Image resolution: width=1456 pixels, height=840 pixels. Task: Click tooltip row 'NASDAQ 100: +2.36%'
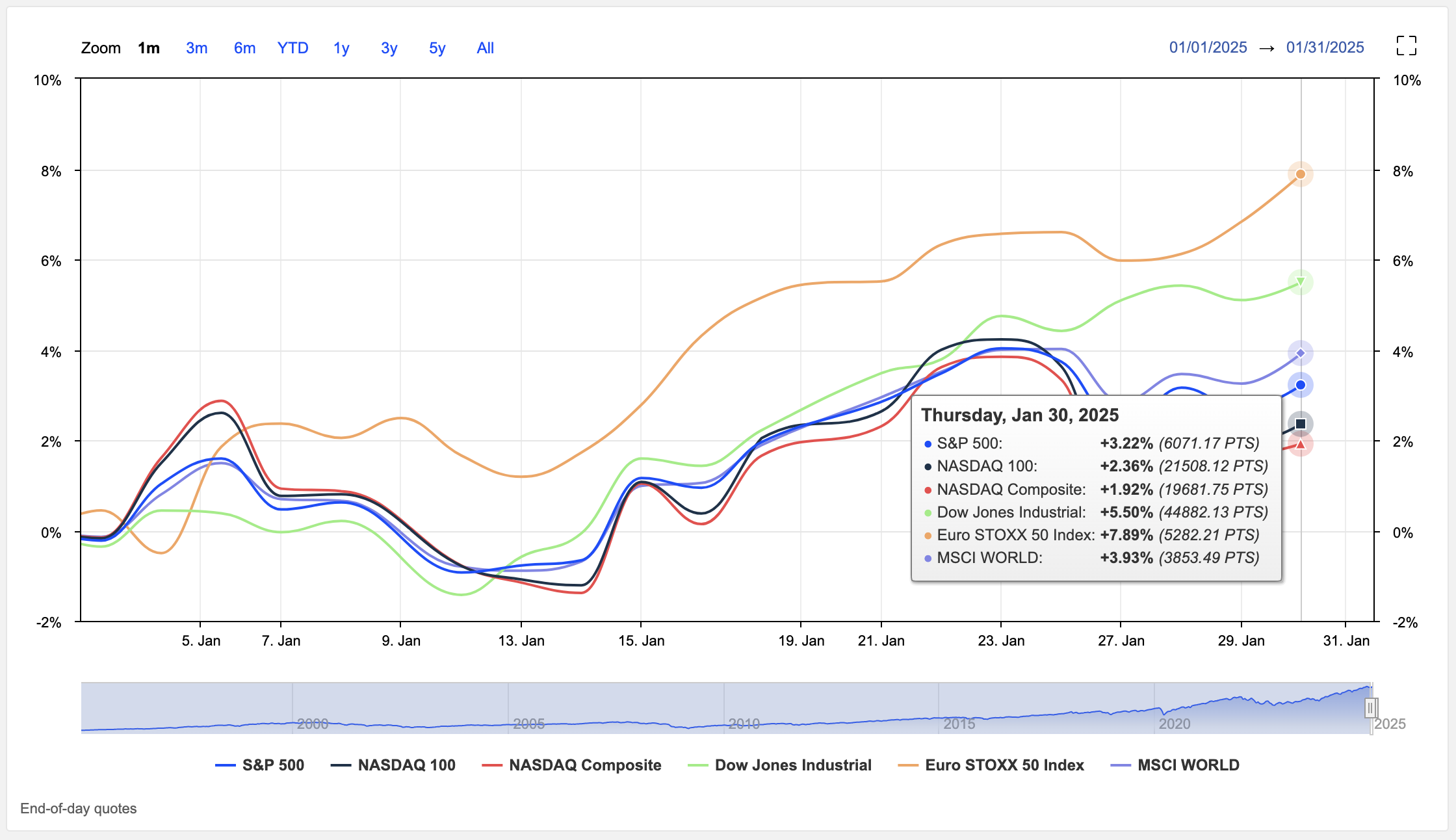1096,466
